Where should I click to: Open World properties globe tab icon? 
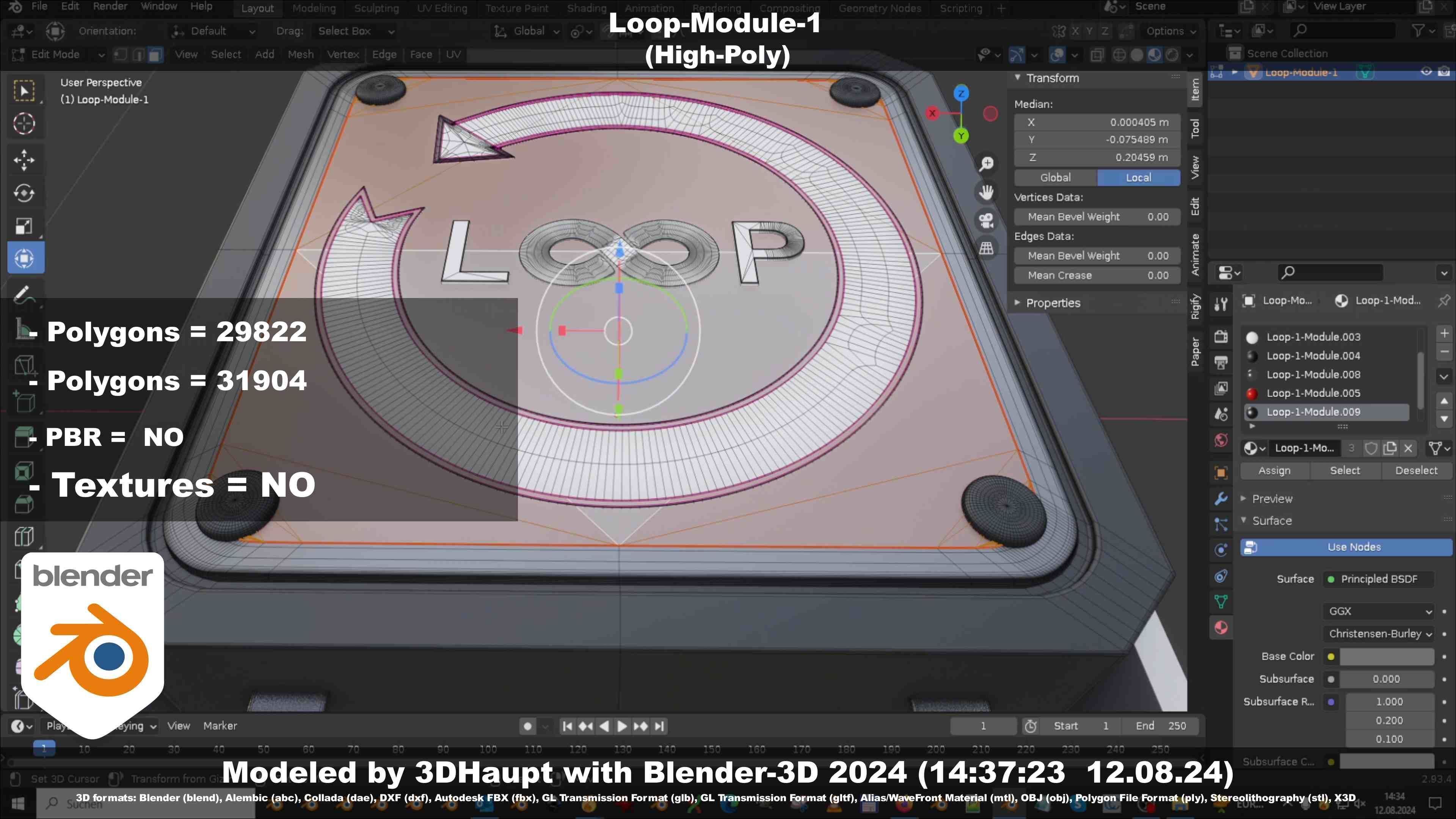pos(1221,440)
